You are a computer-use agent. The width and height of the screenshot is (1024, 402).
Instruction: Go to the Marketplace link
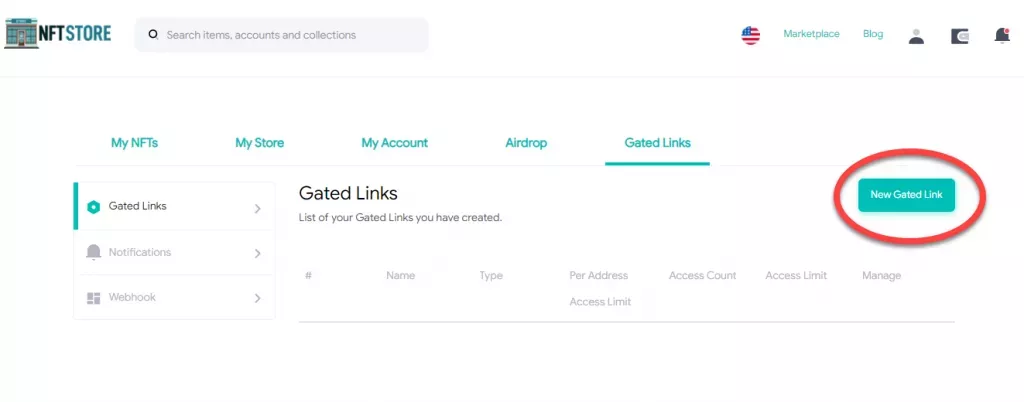tap(811, 34)
